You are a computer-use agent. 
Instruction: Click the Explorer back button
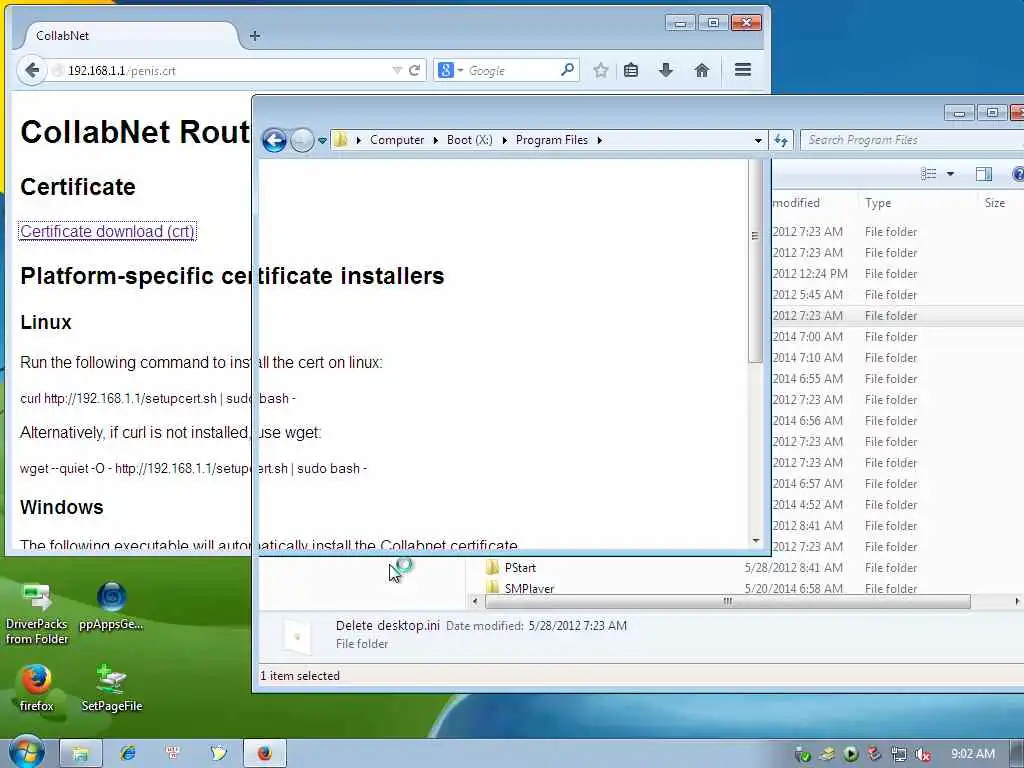point(274,140)
